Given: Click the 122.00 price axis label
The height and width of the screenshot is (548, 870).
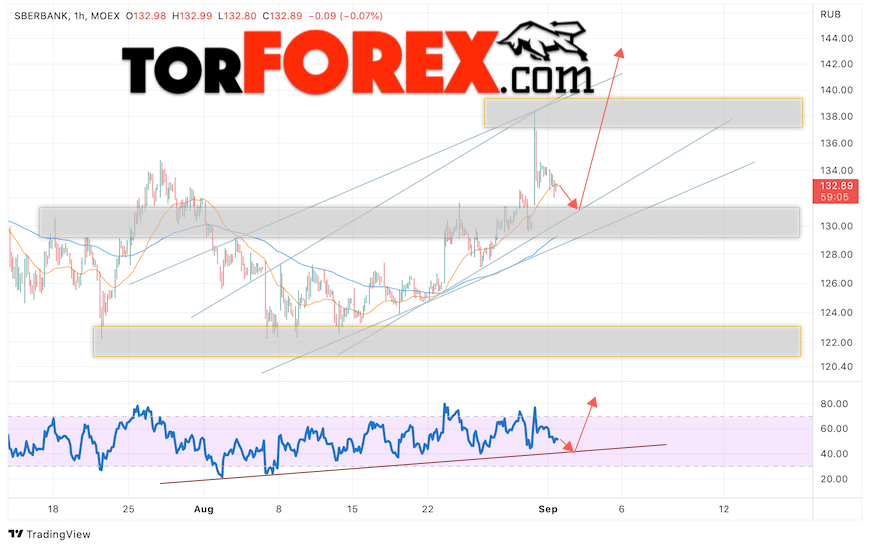Looking at the screenshot, I should 837,343.
